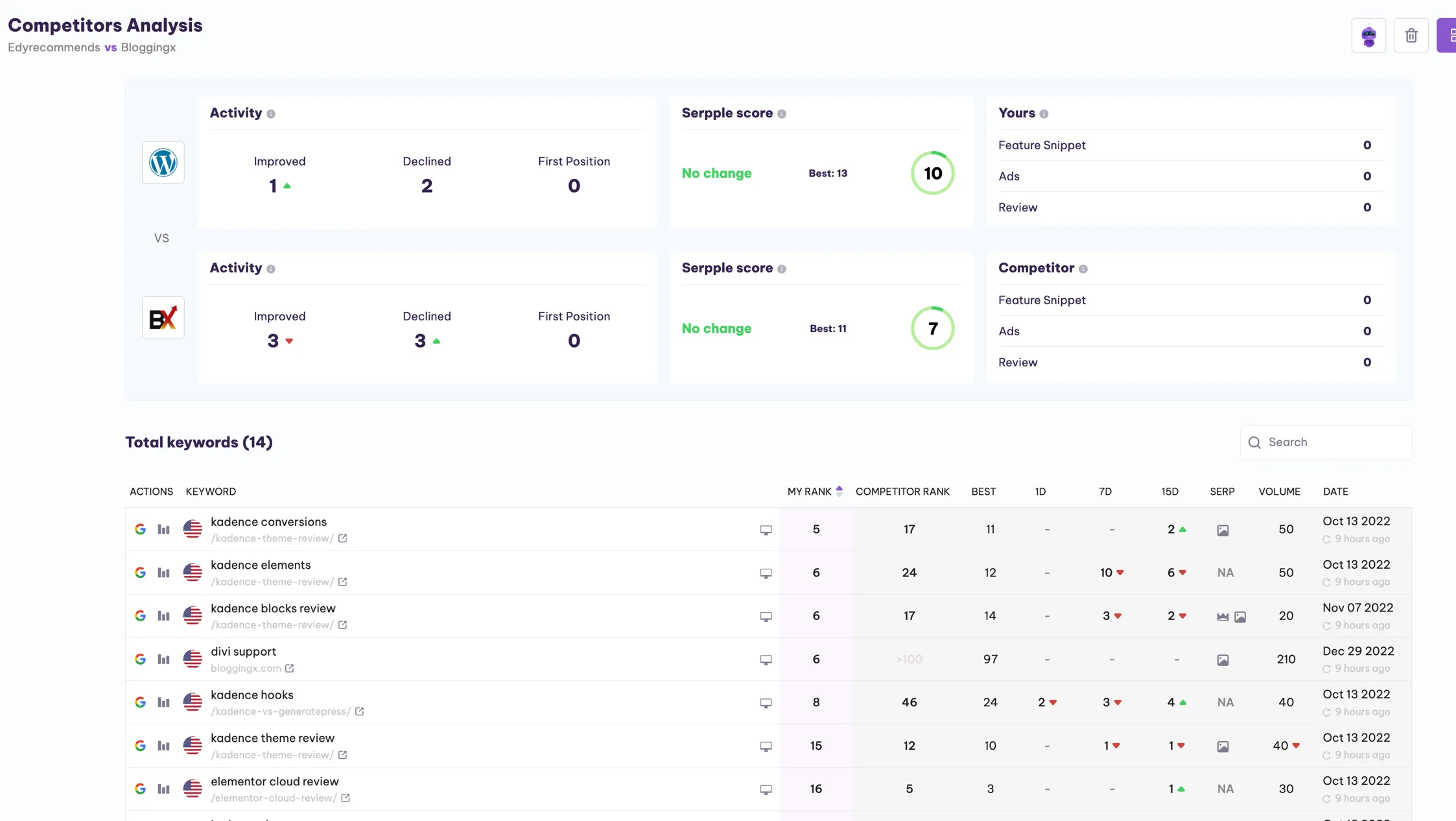Image resolution: width=1456 pixels, height=821 pixels.
Task: Click the SERP image icon for kadence conversions
Action: coord(1223,530)
